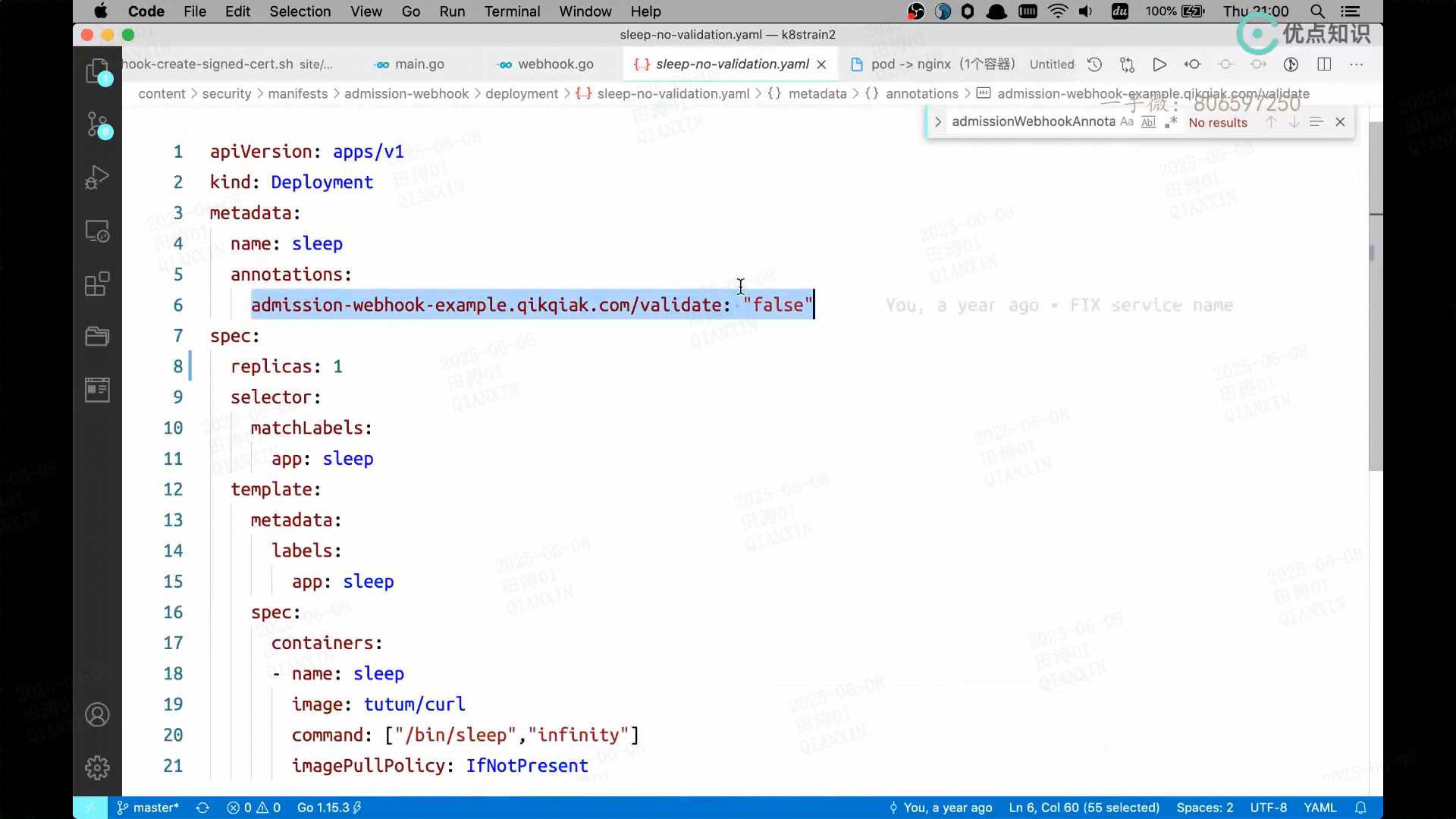Toggle Match Case in find widget
1456x819 pixels.
pyautogui.click(x=1127, y=122)
